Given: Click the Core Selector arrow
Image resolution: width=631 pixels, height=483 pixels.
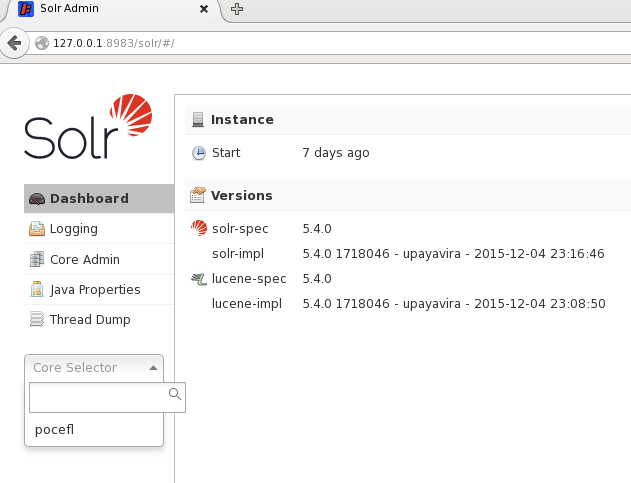Looking at the screenshot, I should click(x=153, y=368).
